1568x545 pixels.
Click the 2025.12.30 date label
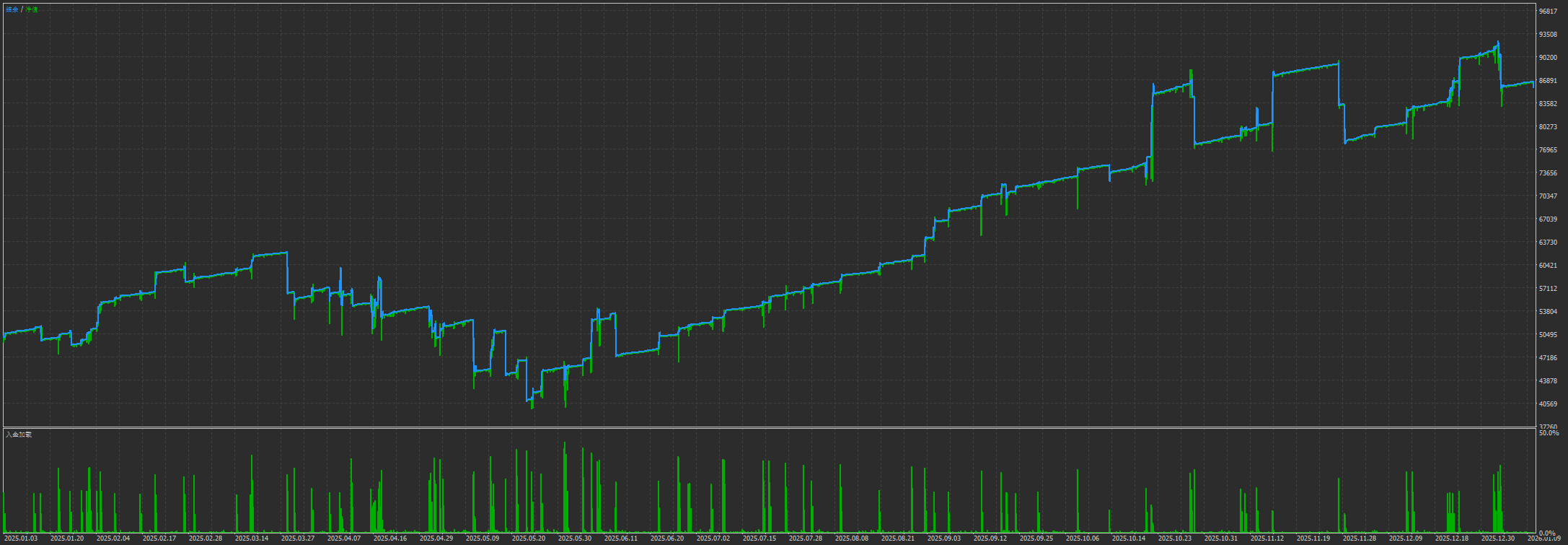coord(1498,539)
